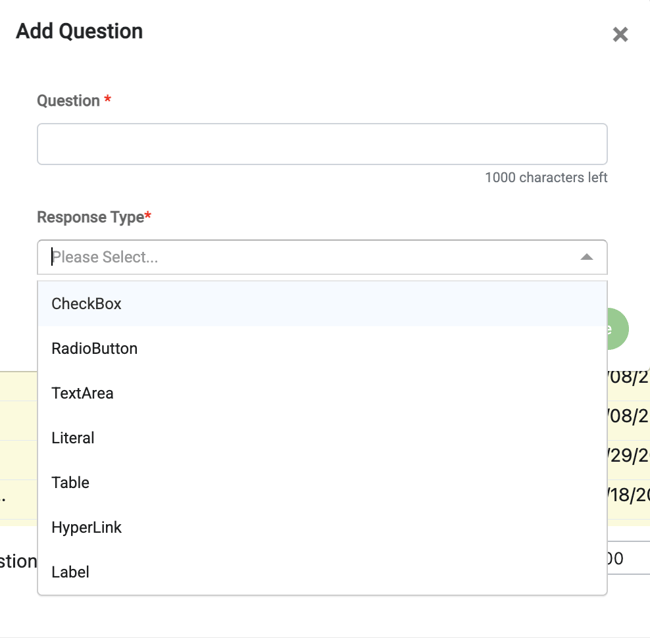Open the Response Type 'Please Select...' box

click(310, 257)
